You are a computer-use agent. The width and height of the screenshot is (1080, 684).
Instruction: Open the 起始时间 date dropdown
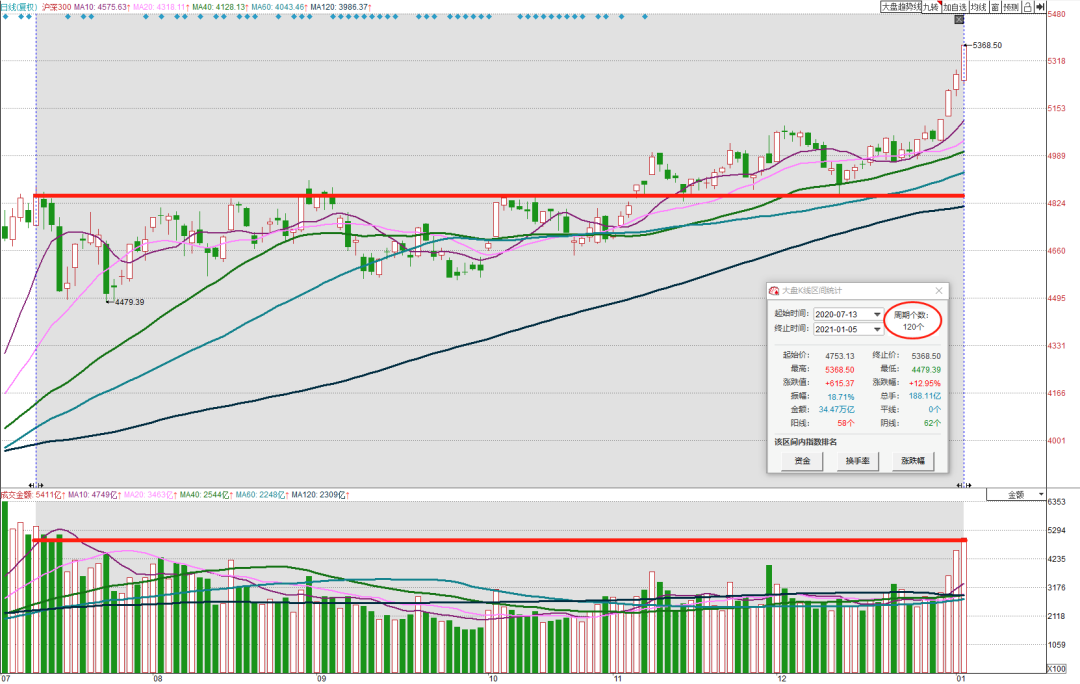tap(877, 314)
